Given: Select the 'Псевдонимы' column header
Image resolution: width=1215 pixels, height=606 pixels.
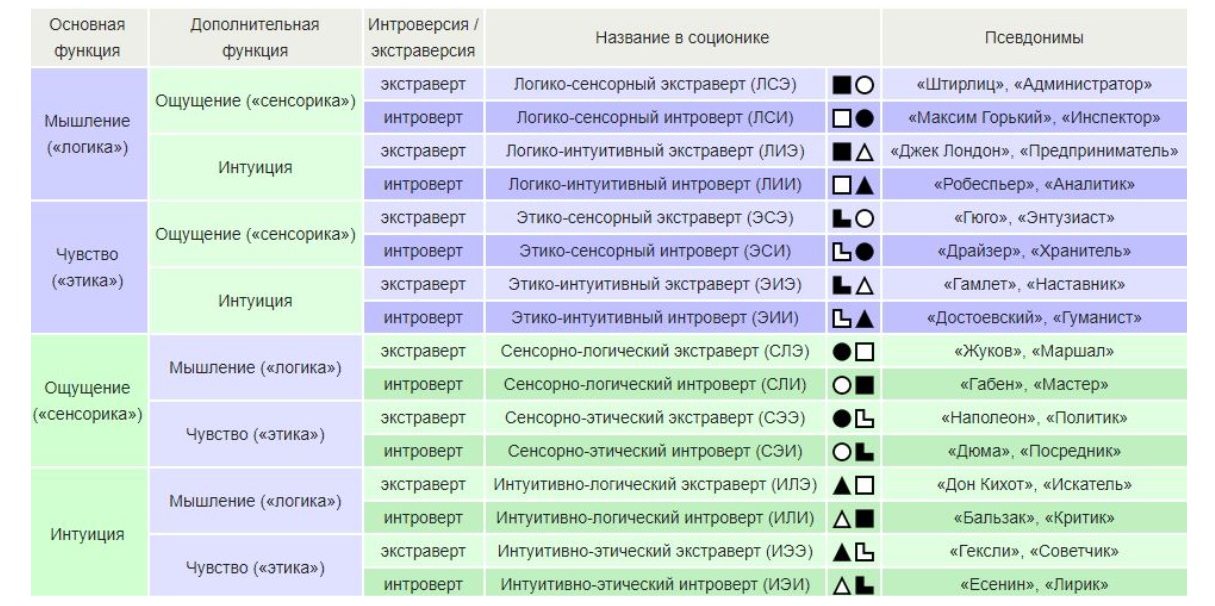Looking at the screenshot, I should tap(1034, 38).
